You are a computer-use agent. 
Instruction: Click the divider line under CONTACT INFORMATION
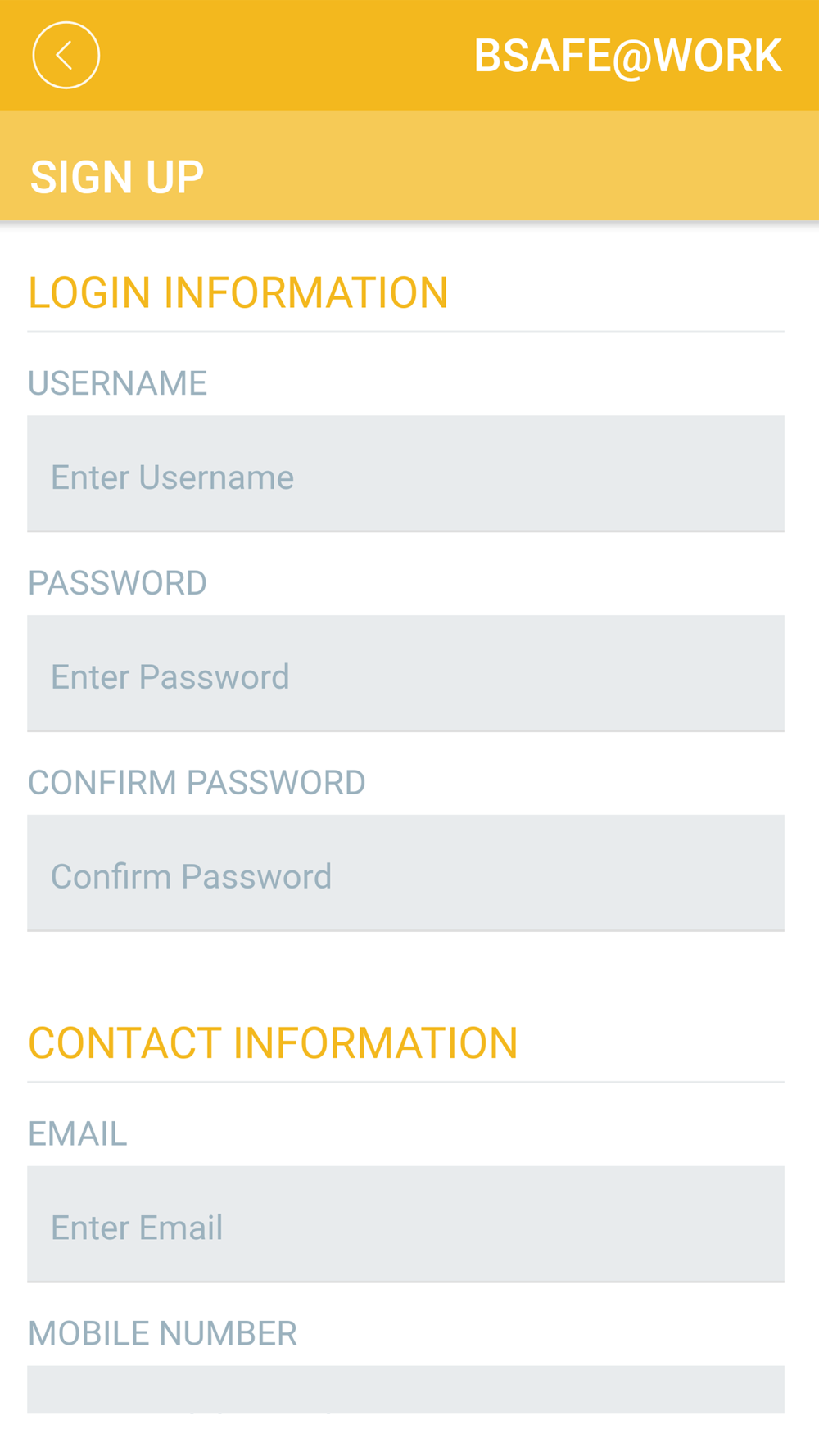pos(405,1082)
